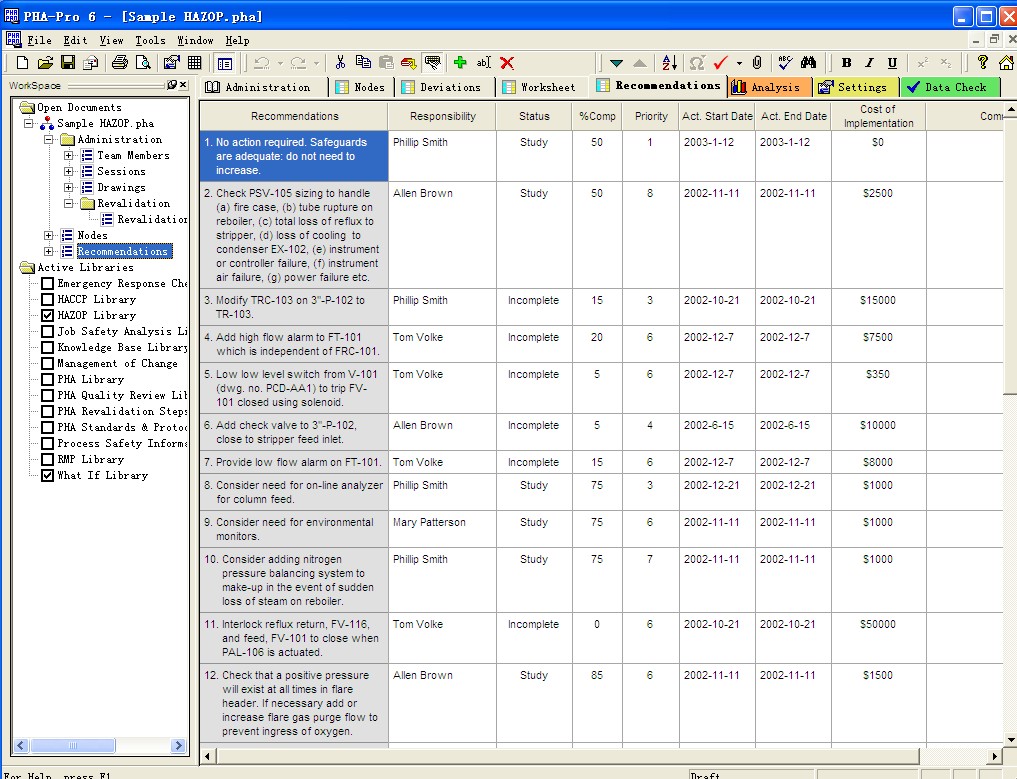The image size is (1017, 779).
Task: Open the Tools menu
Action: point(150,40)
